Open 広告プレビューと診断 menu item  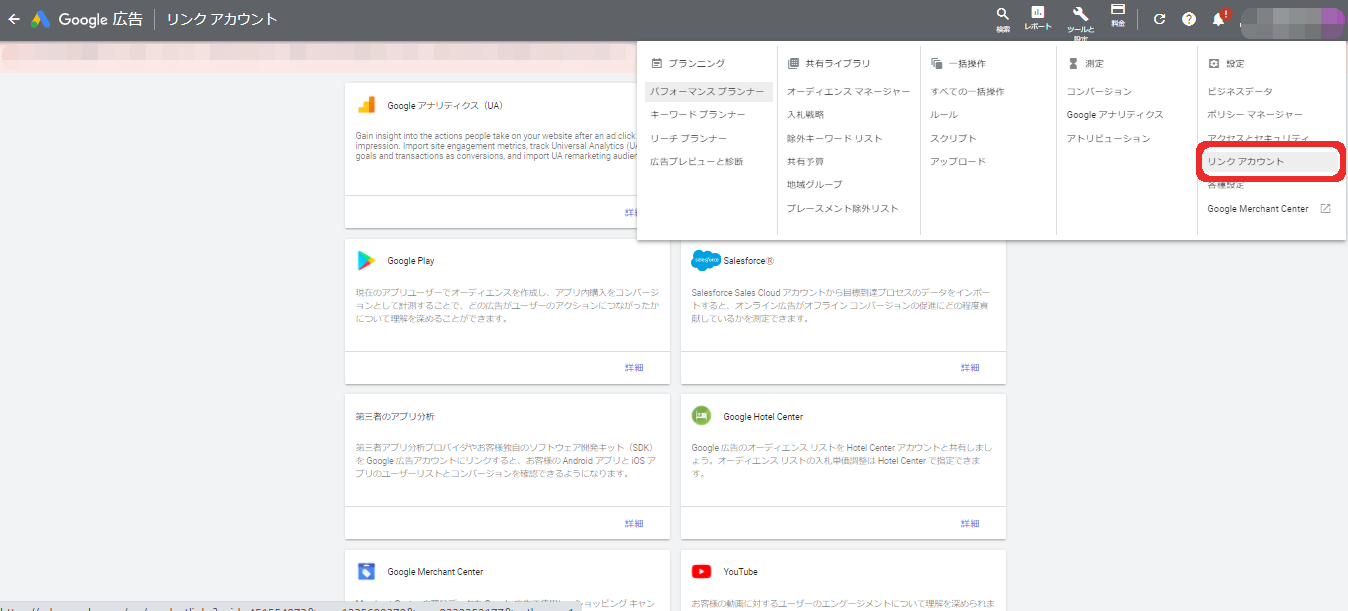pos(697,161)
